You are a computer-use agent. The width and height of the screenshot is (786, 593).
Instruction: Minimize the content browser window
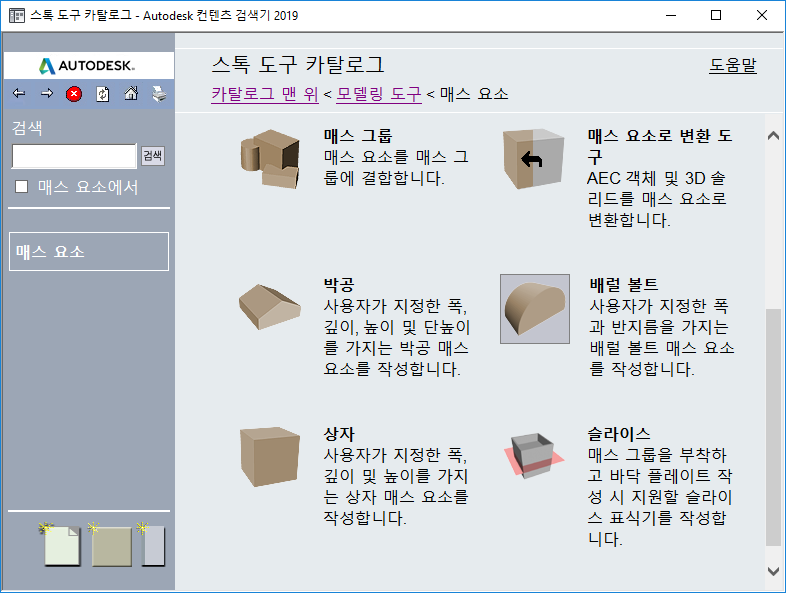671,16
